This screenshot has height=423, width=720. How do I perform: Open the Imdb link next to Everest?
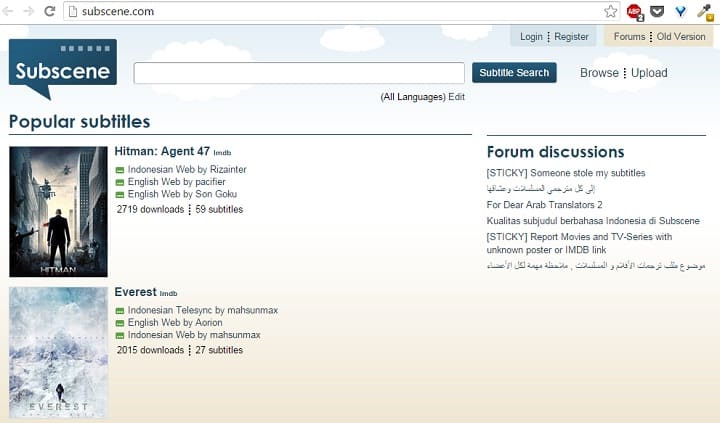(x=169, y=293)
